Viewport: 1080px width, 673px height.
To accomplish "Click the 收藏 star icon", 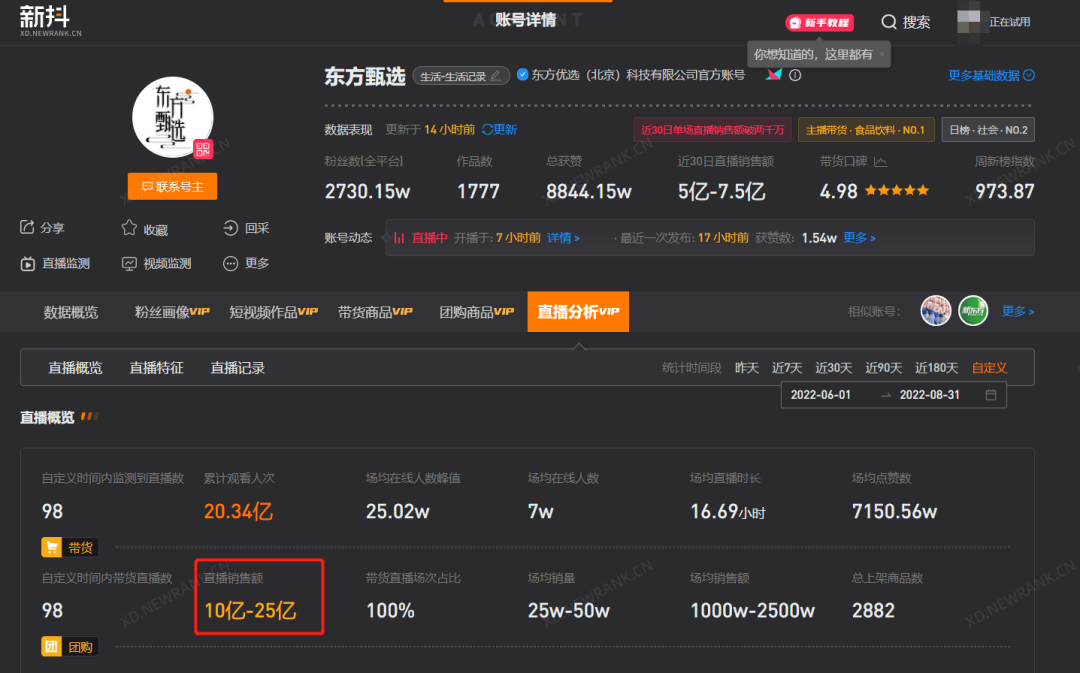I will 129,228.
